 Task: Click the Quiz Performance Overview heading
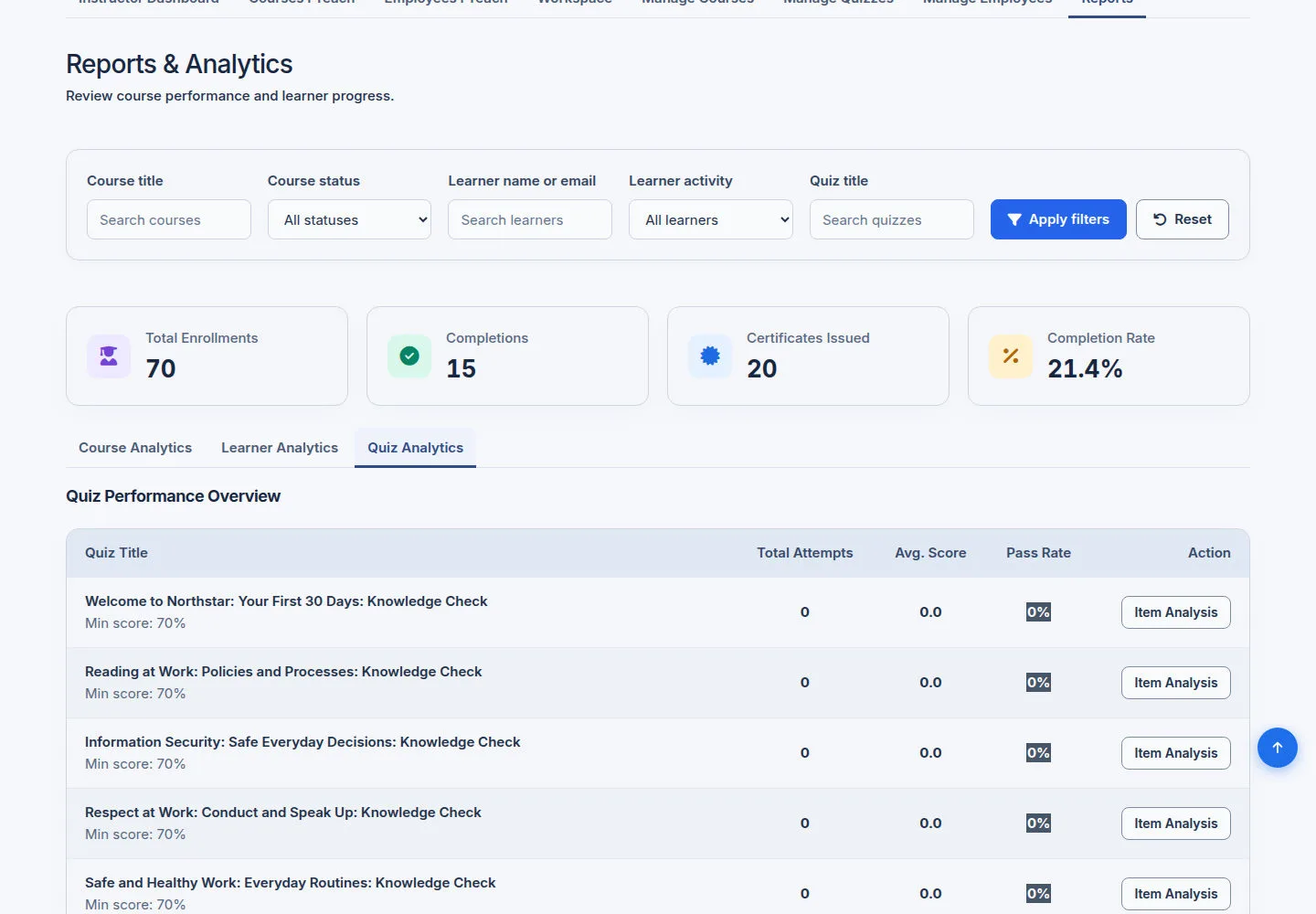174,496
